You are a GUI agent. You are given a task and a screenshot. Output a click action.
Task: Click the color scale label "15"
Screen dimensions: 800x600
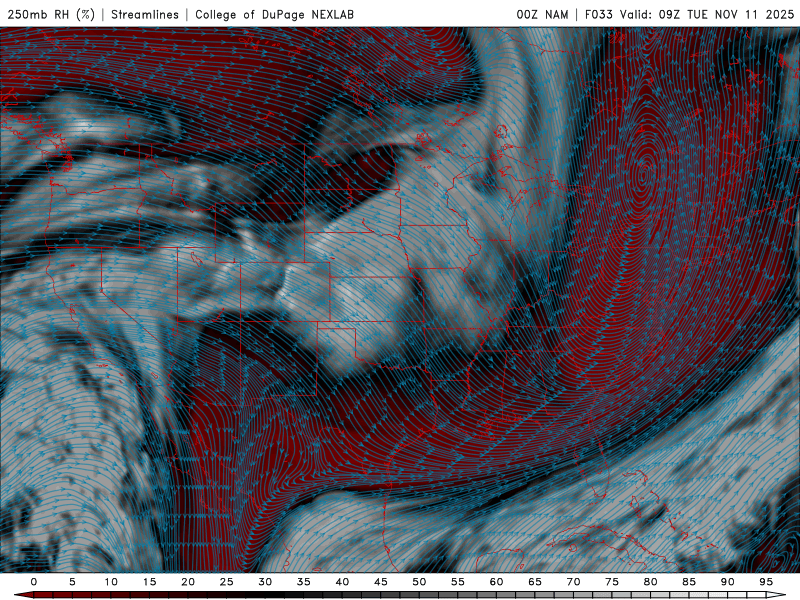tap(149, 582)
